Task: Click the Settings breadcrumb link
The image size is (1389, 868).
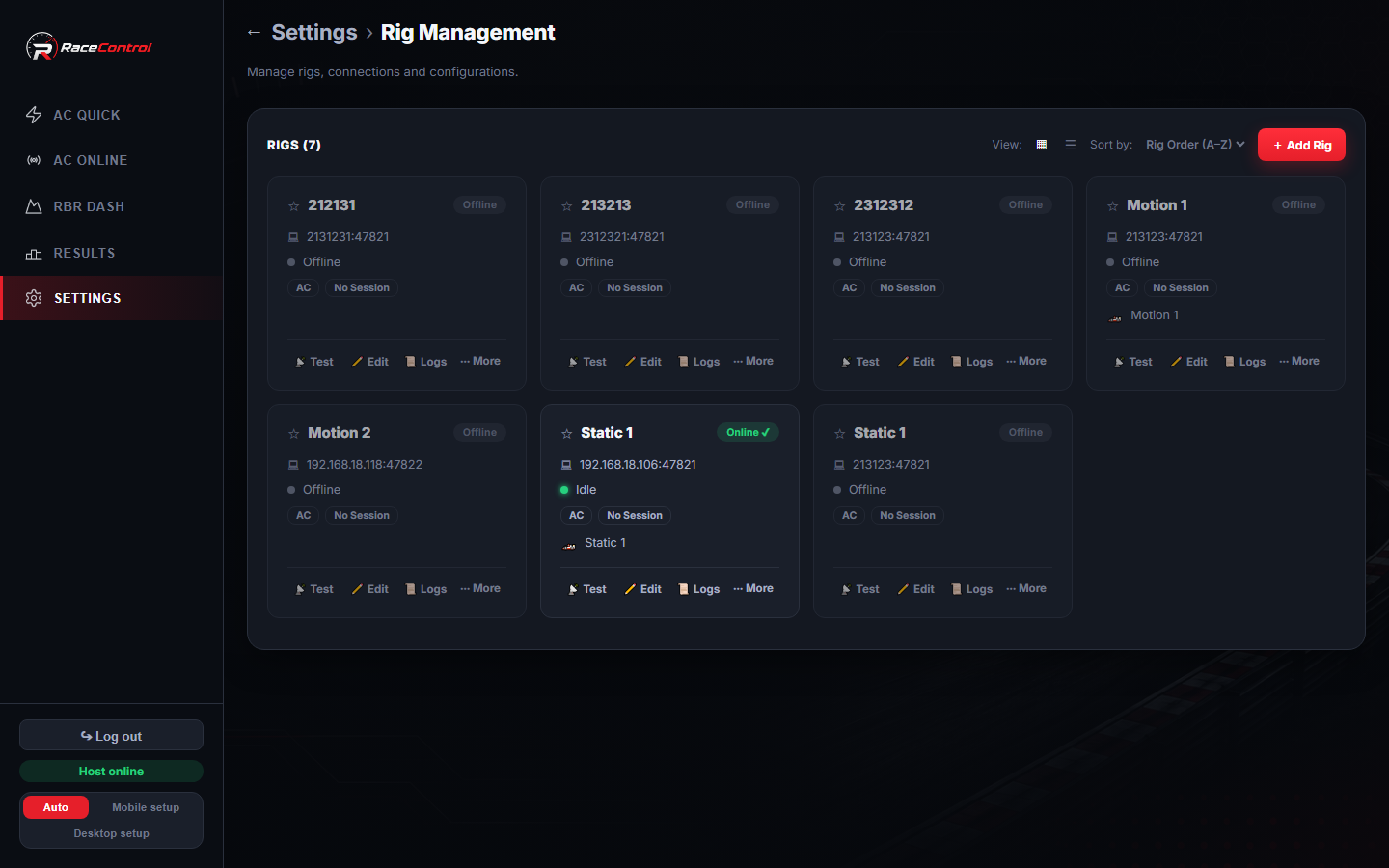Action: click(x=314, y=33)
